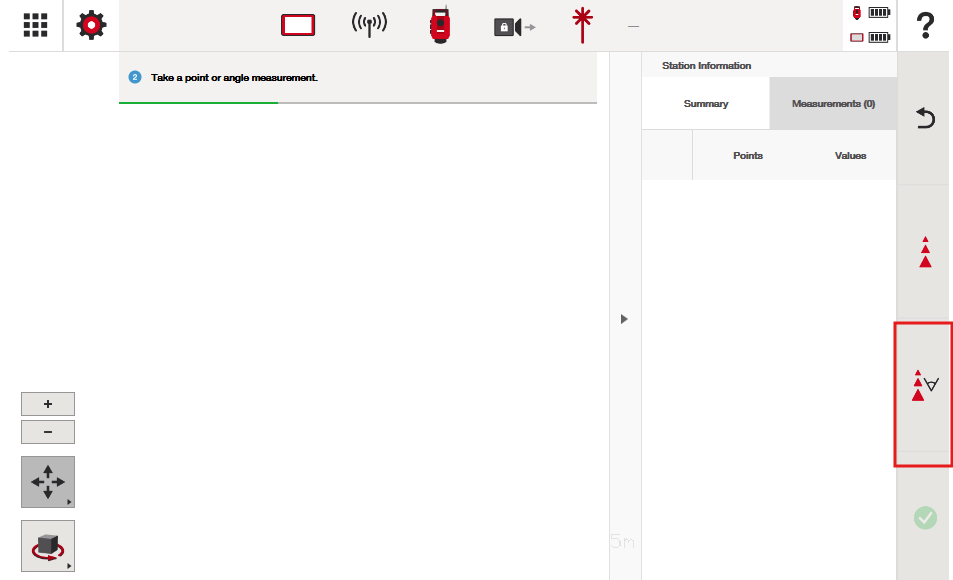Toggle the camera target lock icon
Screen dimensions: 953x580
coord(513,27)
